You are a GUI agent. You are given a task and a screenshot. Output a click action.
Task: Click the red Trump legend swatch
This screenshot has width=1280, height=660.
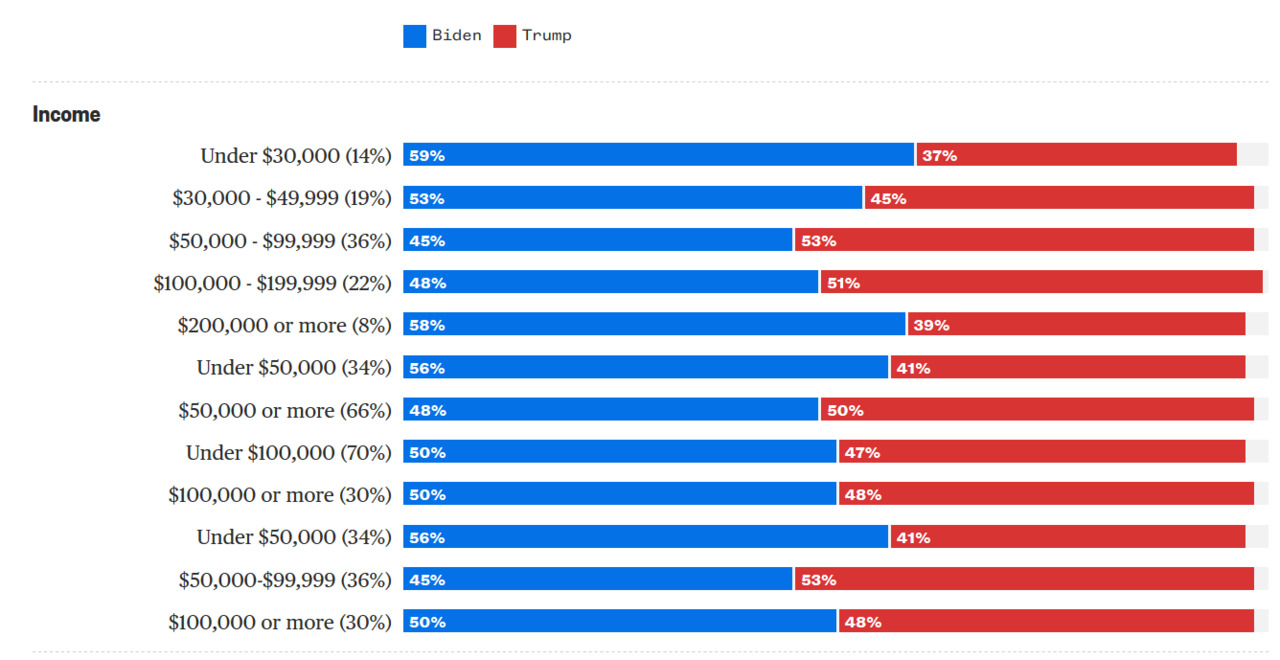[x=505, y=36]
